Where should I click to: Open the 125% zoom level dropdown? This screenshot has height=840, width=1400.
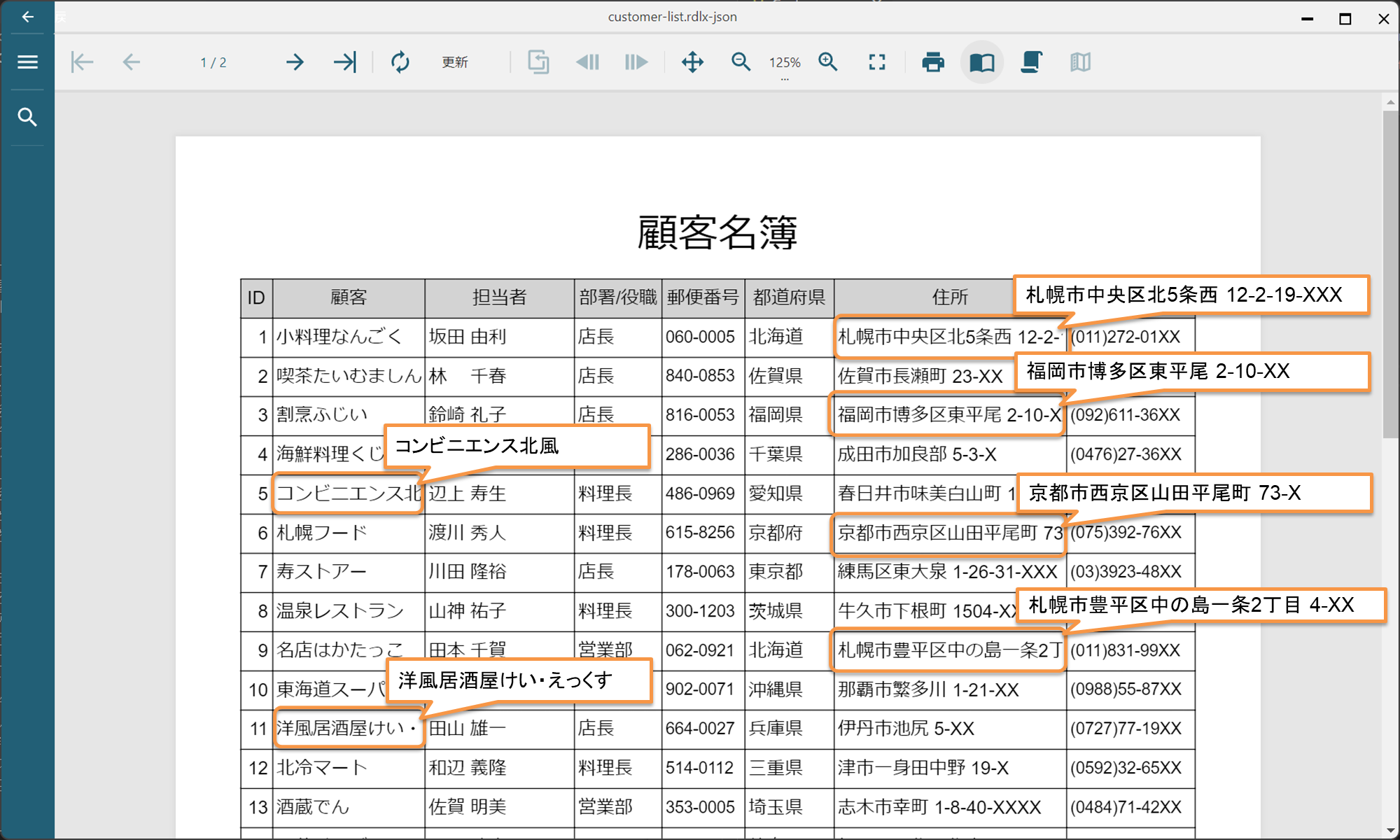pos(785,64)
